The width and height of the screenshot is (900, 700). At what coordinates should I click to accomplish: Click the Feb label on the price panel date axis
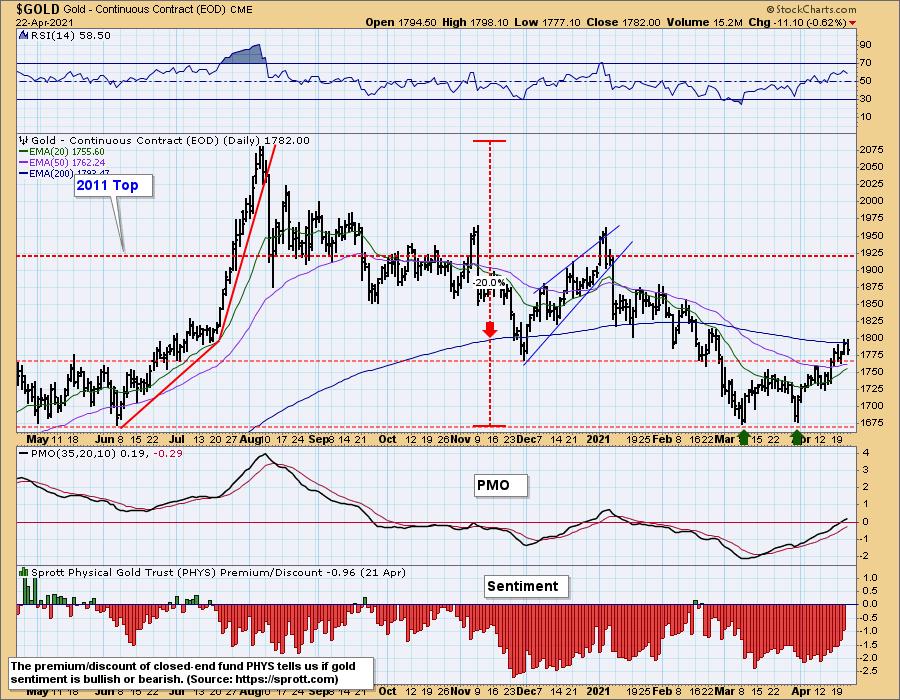[662, 439]
